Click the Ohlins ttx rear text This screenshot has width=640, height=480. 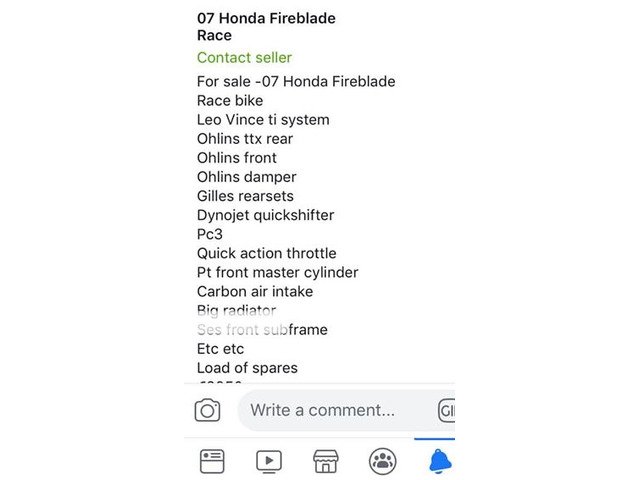245,139
